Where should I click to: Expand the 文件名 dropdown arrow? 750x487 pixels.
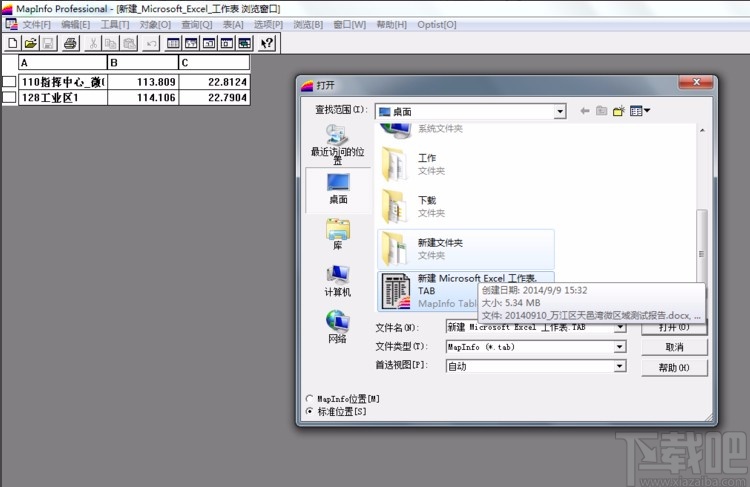620,328
